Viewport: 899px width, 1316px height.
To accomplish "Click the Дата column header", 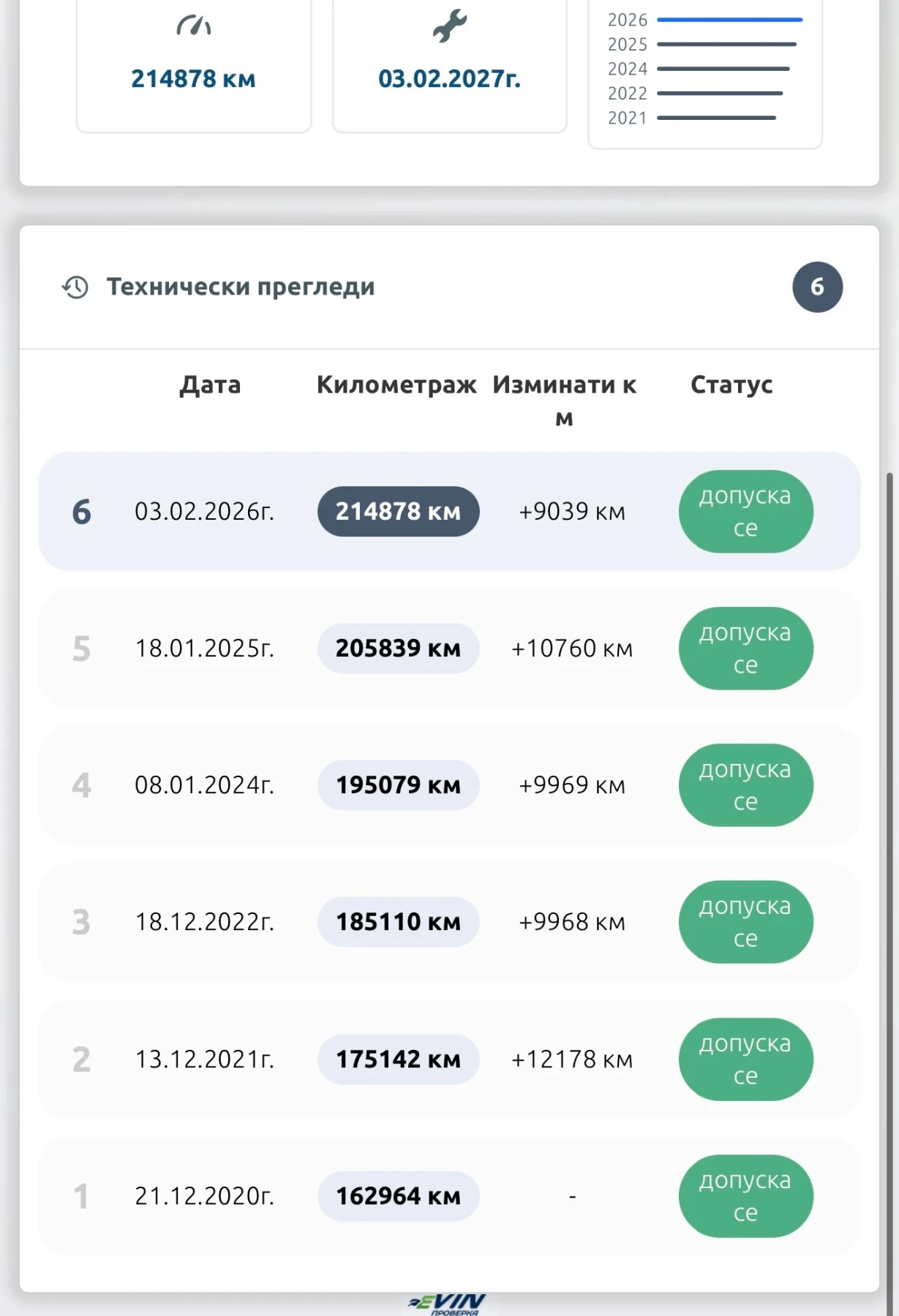I will coord(210,385).
